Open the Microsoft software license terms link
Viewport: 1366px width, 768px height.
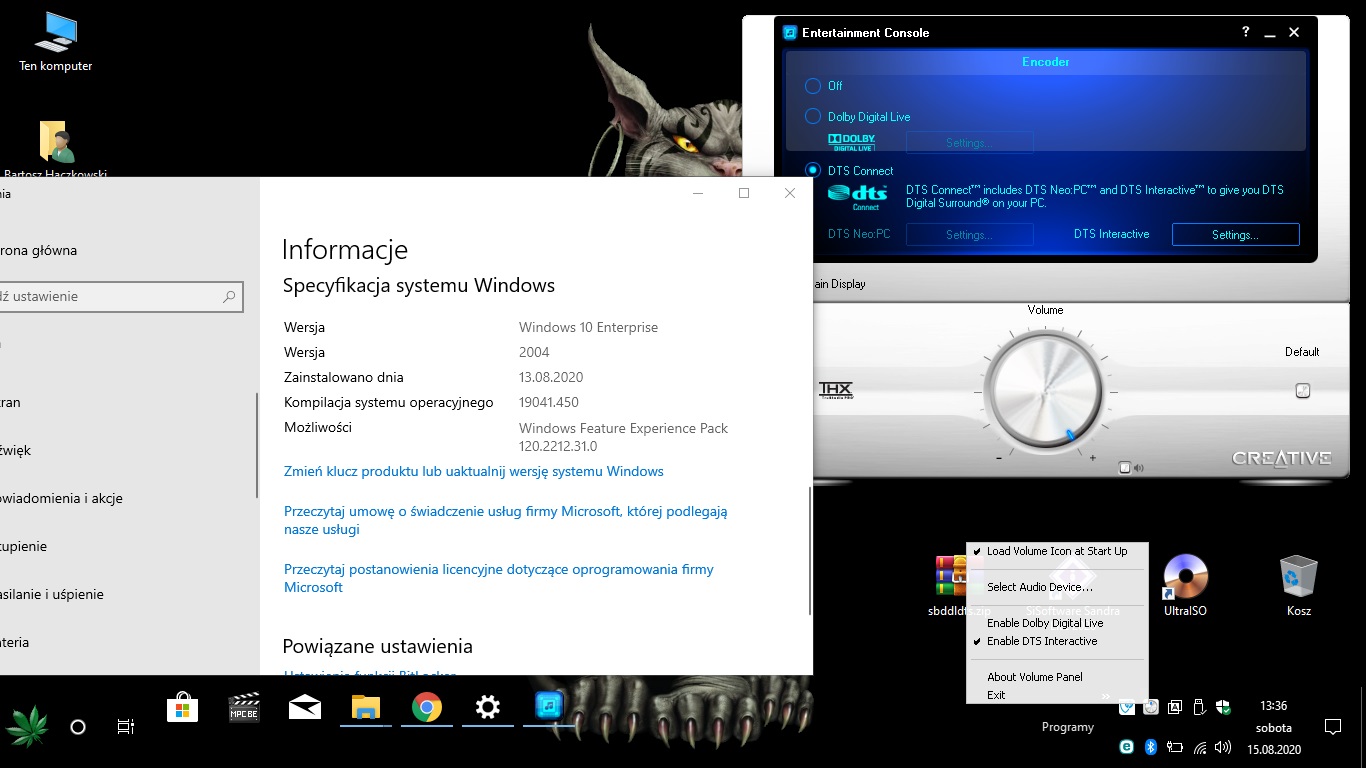499,578
